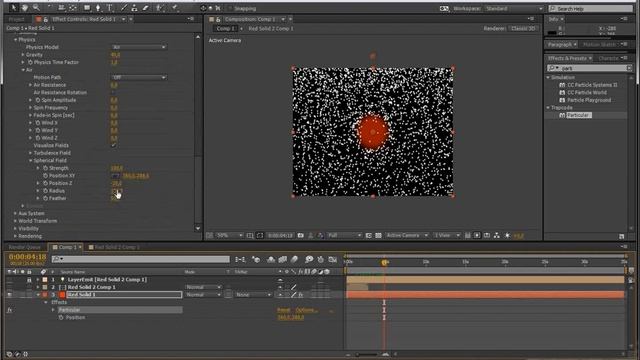Click Reset link for Particular in timeline
This screenshot has width=640, height=360.
284,310
